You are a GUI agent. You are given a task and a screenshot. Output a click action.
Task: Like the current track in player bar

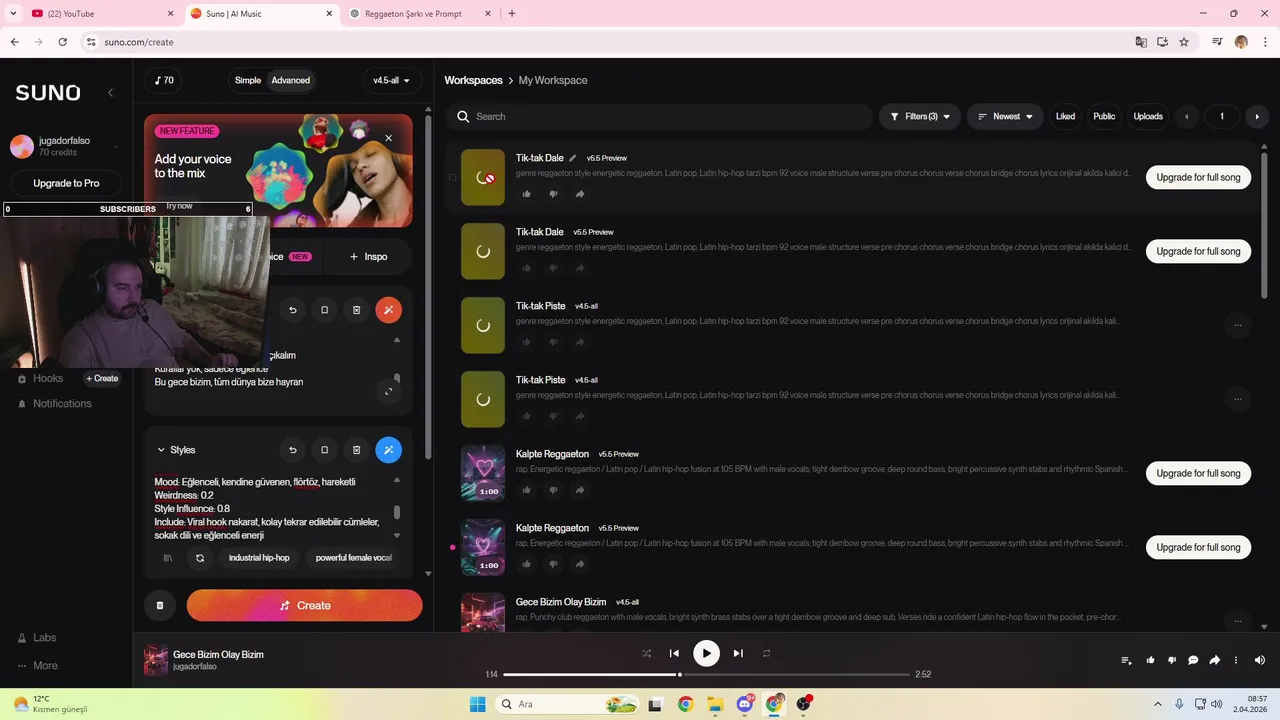1150,660
